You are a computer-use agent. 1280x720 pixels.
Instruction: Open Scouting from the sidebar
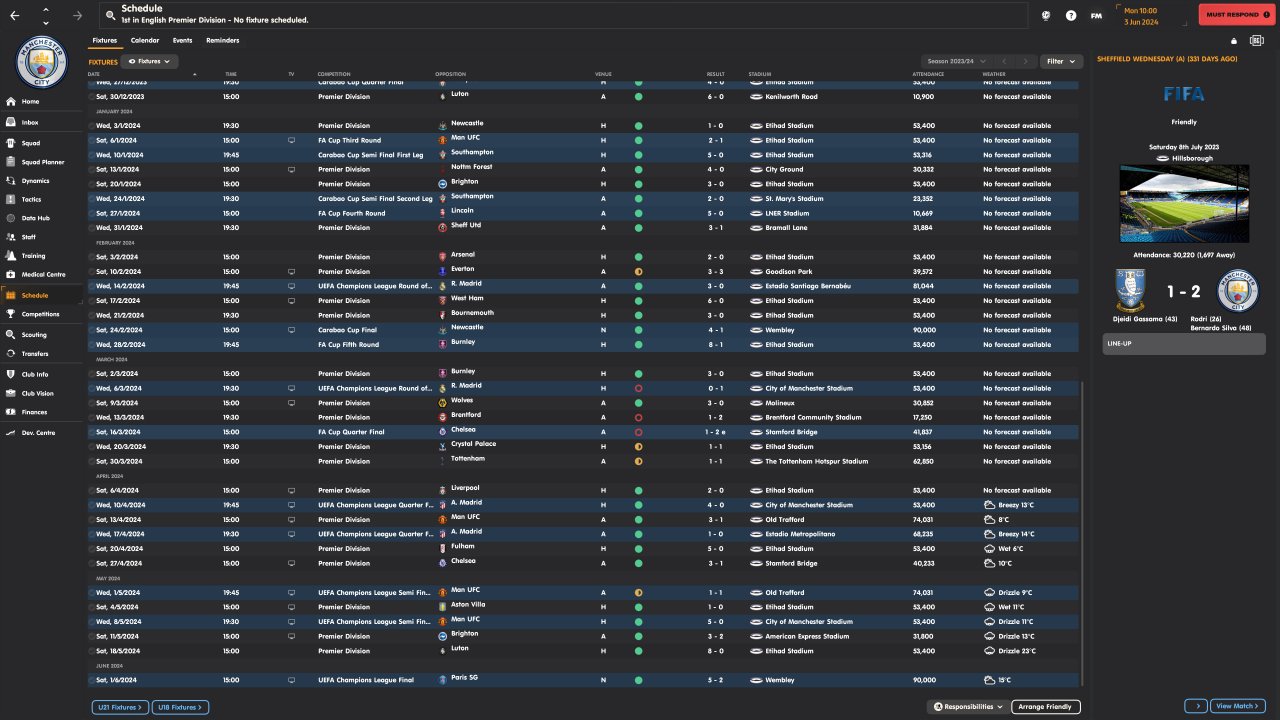click(34, 335)
